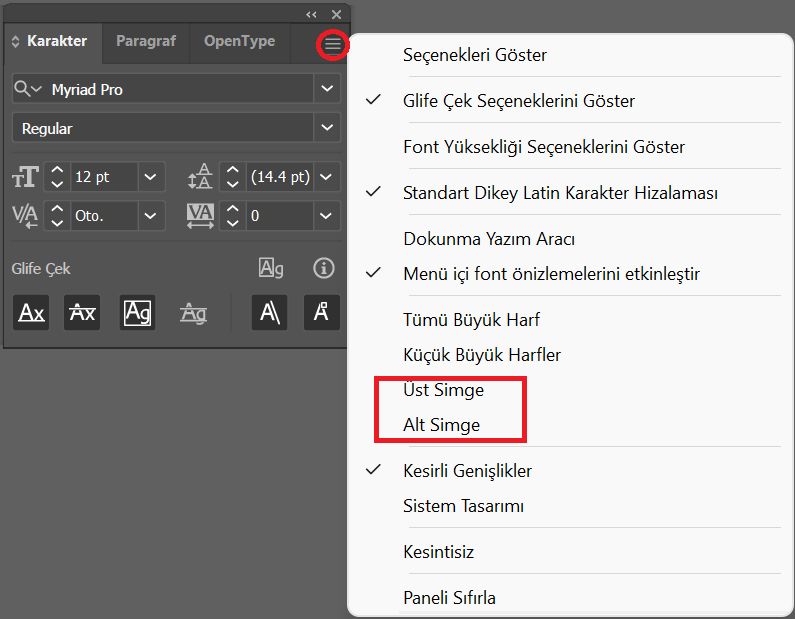This screenshot has width=795, height=619.
Task: Click the tracking VA icon
Action: click(200, 216)
